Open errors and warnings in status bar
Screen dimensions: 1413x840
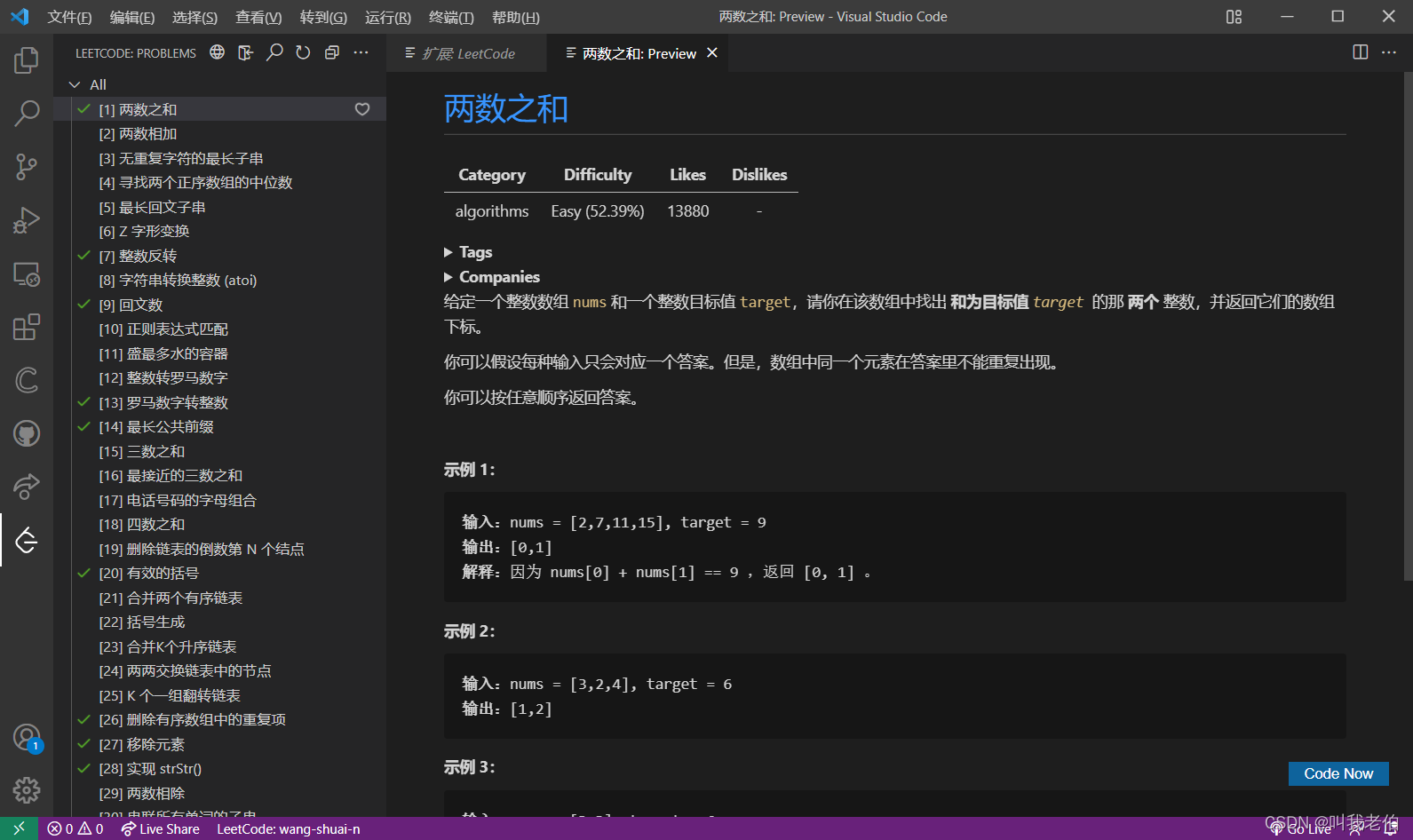pyautogui.click(x=75, y=828)
